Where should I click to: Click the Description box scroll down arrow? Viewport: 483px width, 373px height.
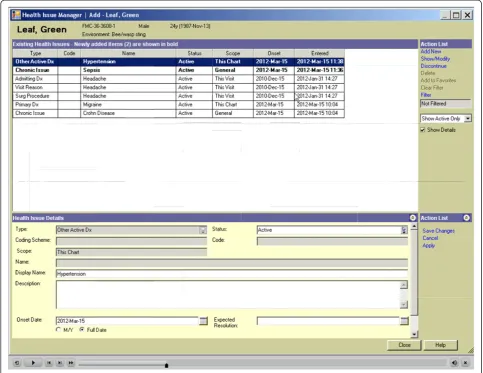click(x=404, y=304)
